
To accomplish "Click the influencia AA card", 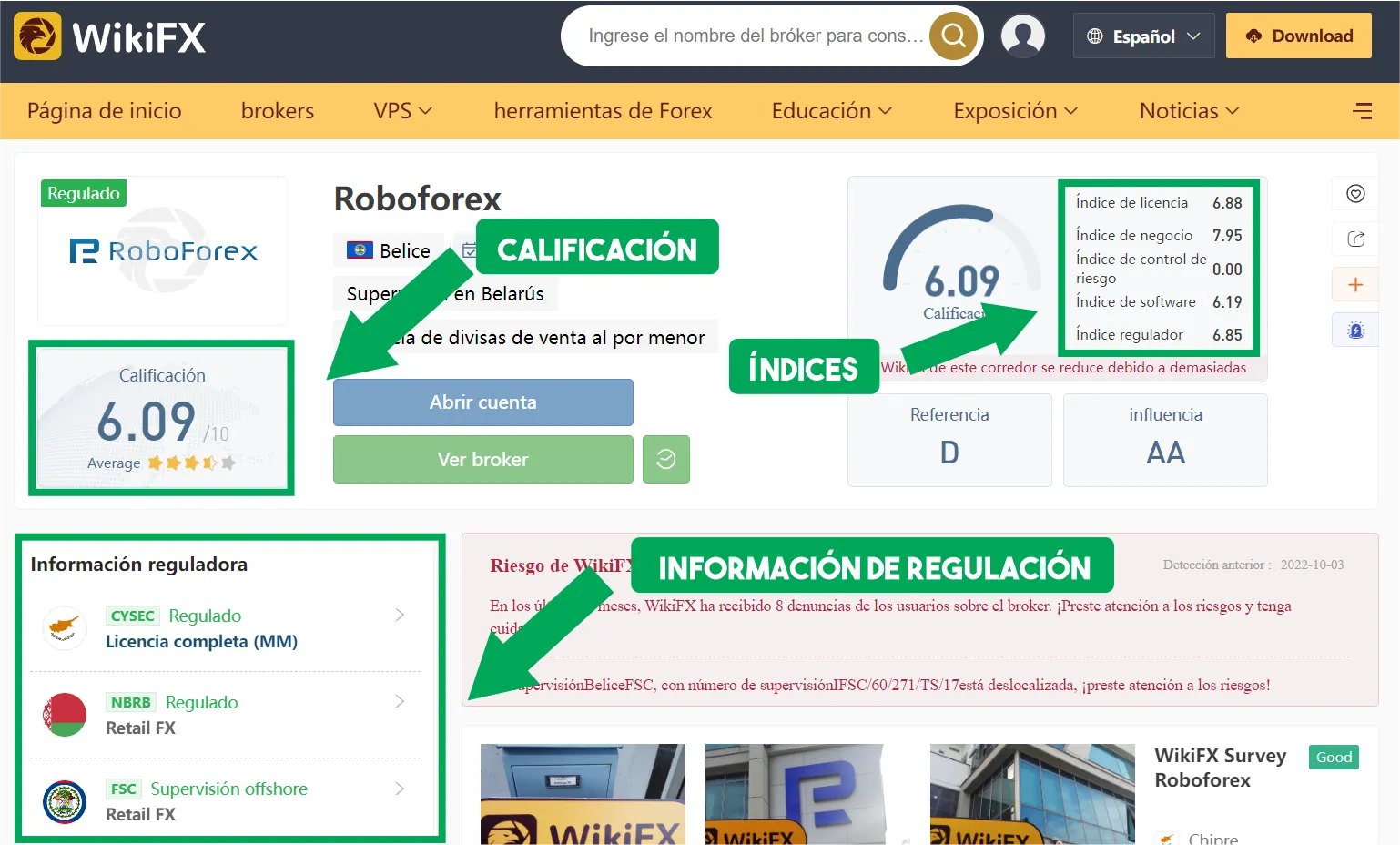I will pyautogui.click(x=1165, y=440).
